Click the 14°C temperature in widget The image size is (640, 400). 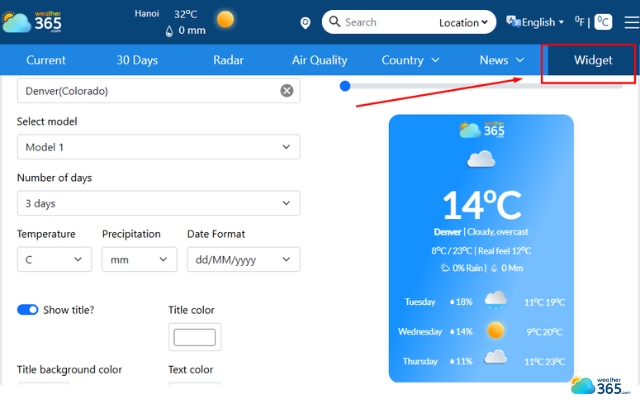pos(482,205)
